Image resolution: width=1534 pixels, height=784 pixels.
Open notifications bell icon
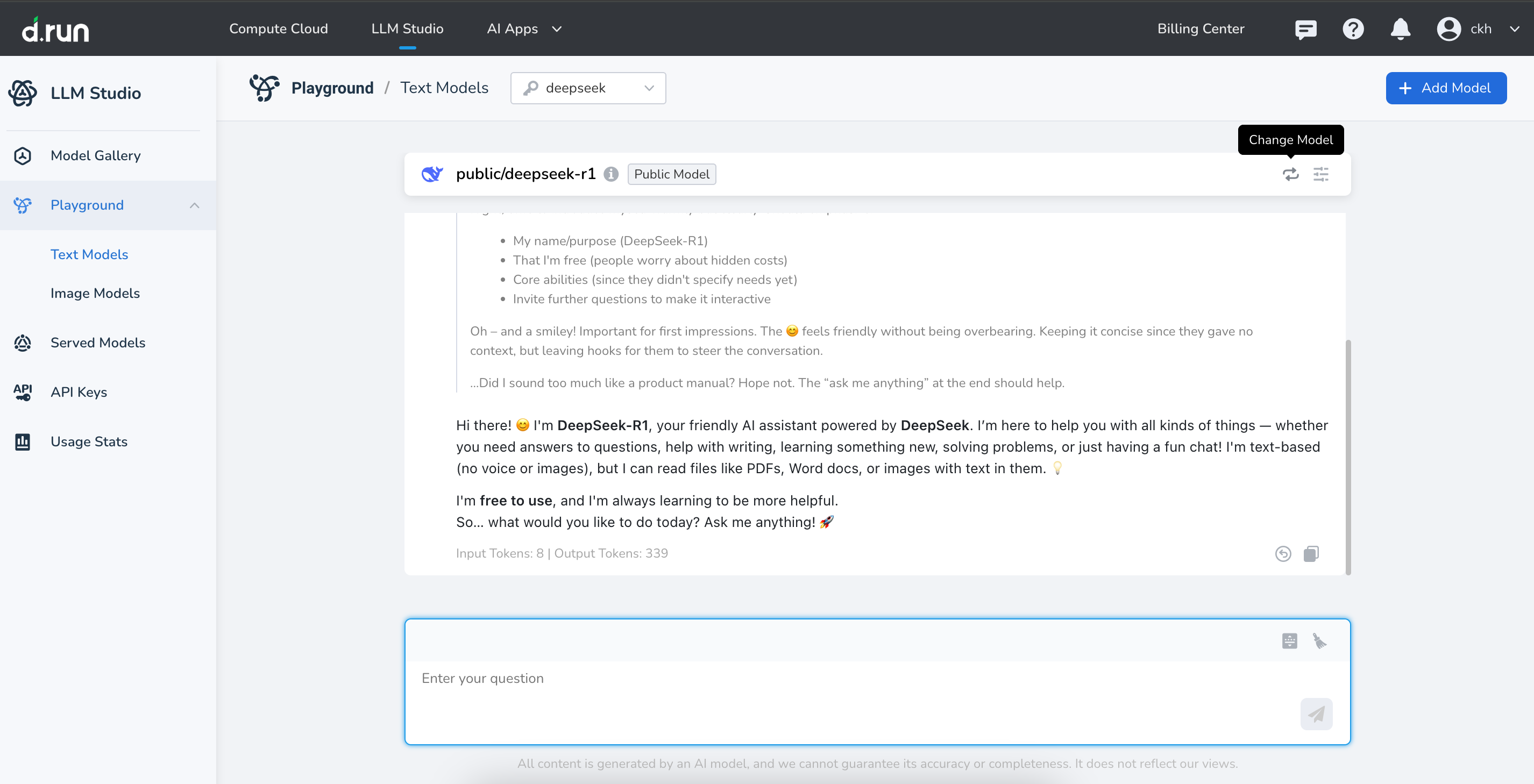tap(1400, 28)
